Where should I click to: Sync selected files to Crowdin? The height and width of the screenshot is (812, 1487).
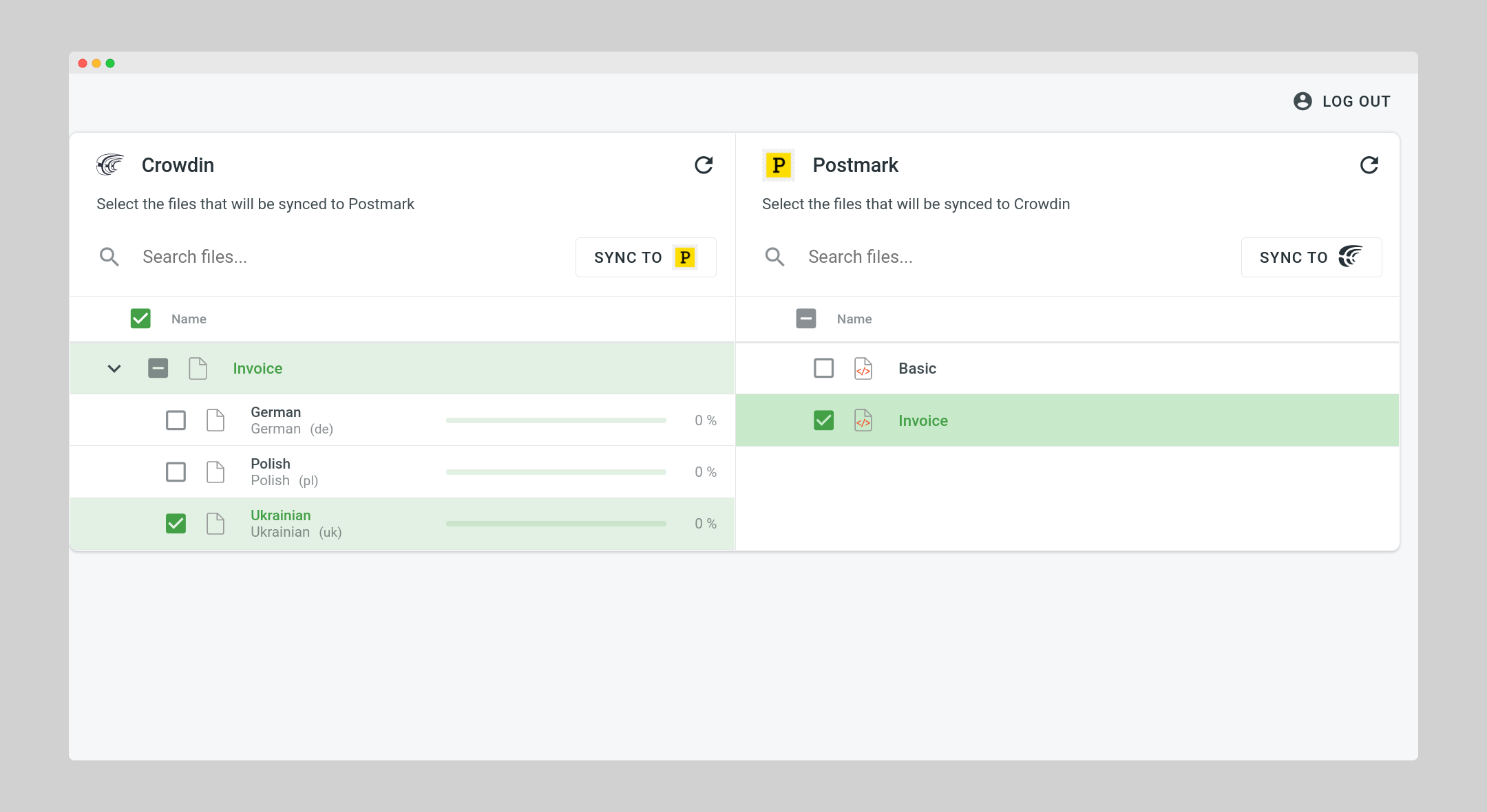(x=1311, y=257)
